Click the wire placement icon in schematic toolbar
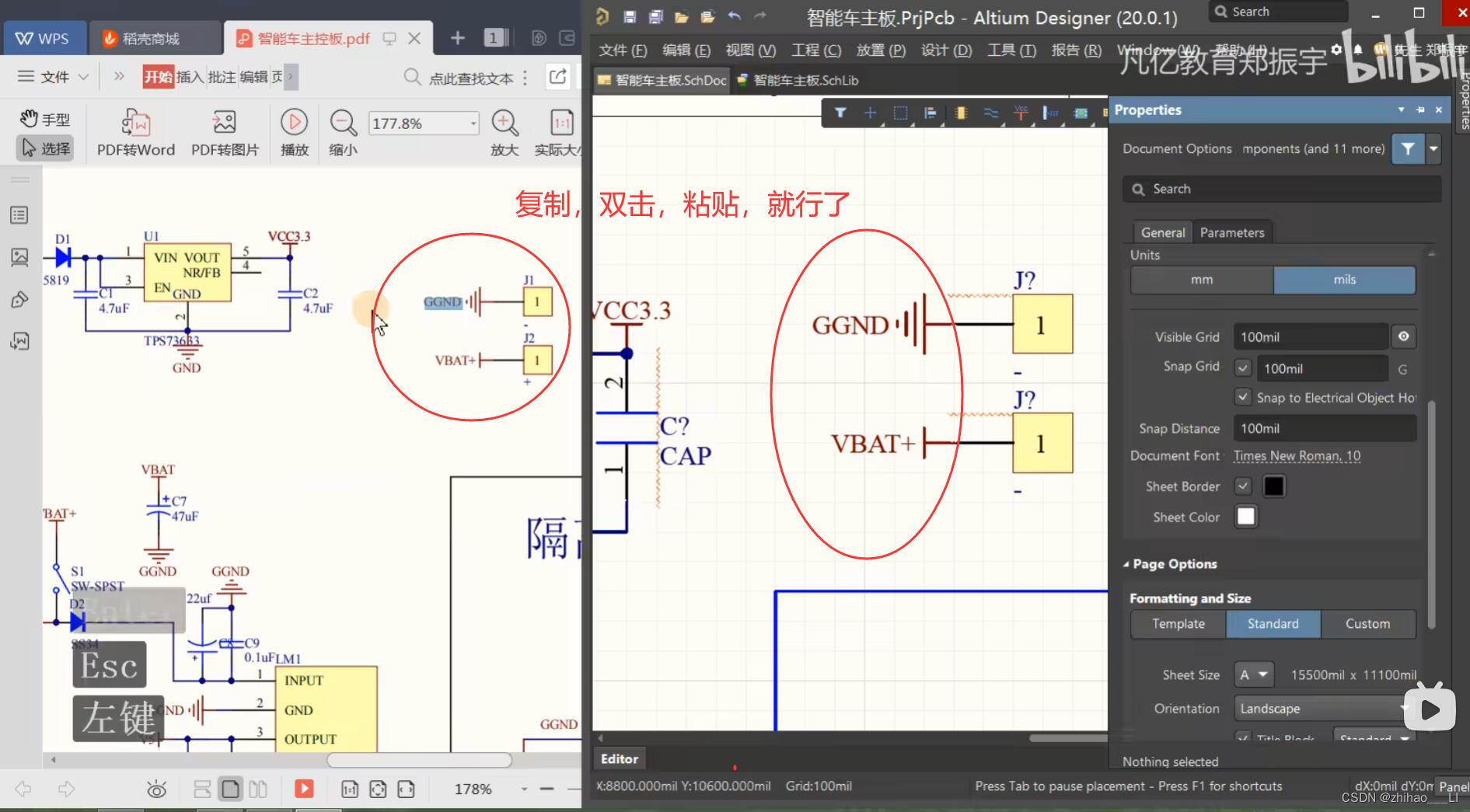1470x812 pixels. pos(990,113)
